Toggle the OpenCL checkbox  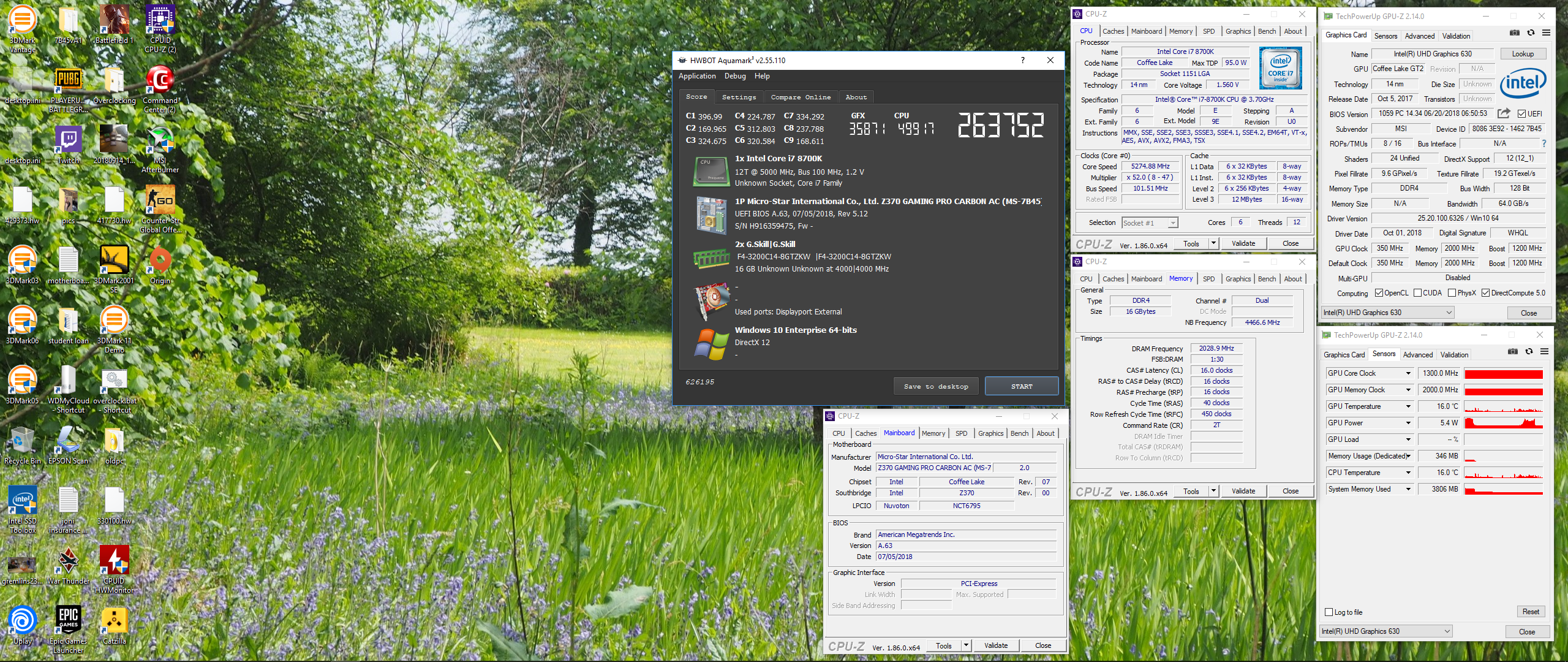pos(1379,293)
